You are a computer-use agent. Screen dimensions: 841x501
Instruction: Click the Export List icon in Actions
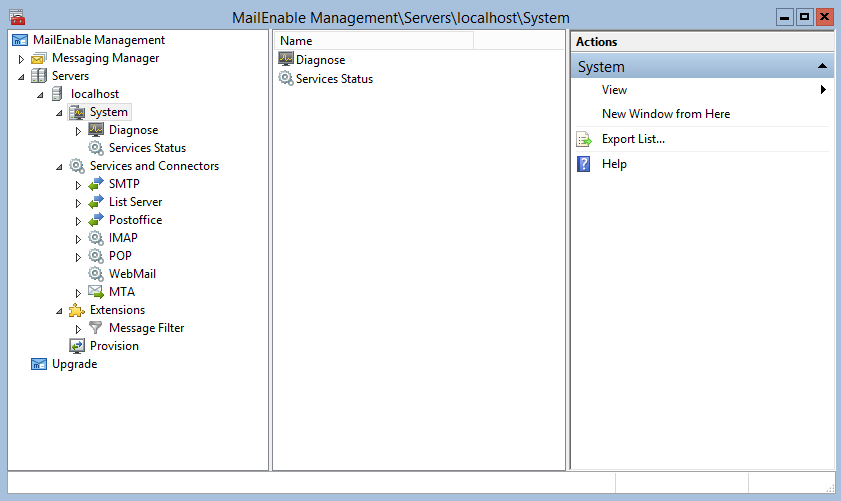tap(584, 139)
